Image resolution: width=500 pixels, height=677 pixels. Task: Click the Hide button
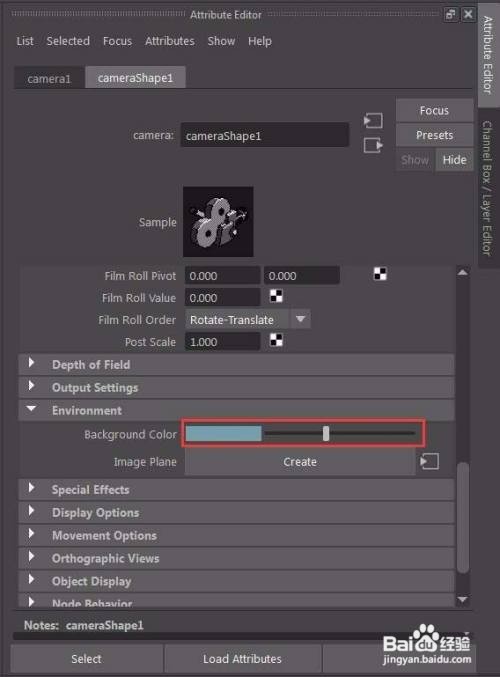tap(455, 160)
